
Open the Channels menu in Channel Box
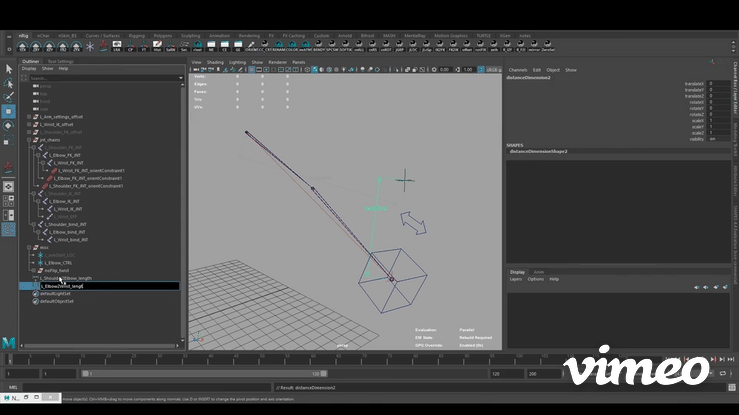[517, 70]
